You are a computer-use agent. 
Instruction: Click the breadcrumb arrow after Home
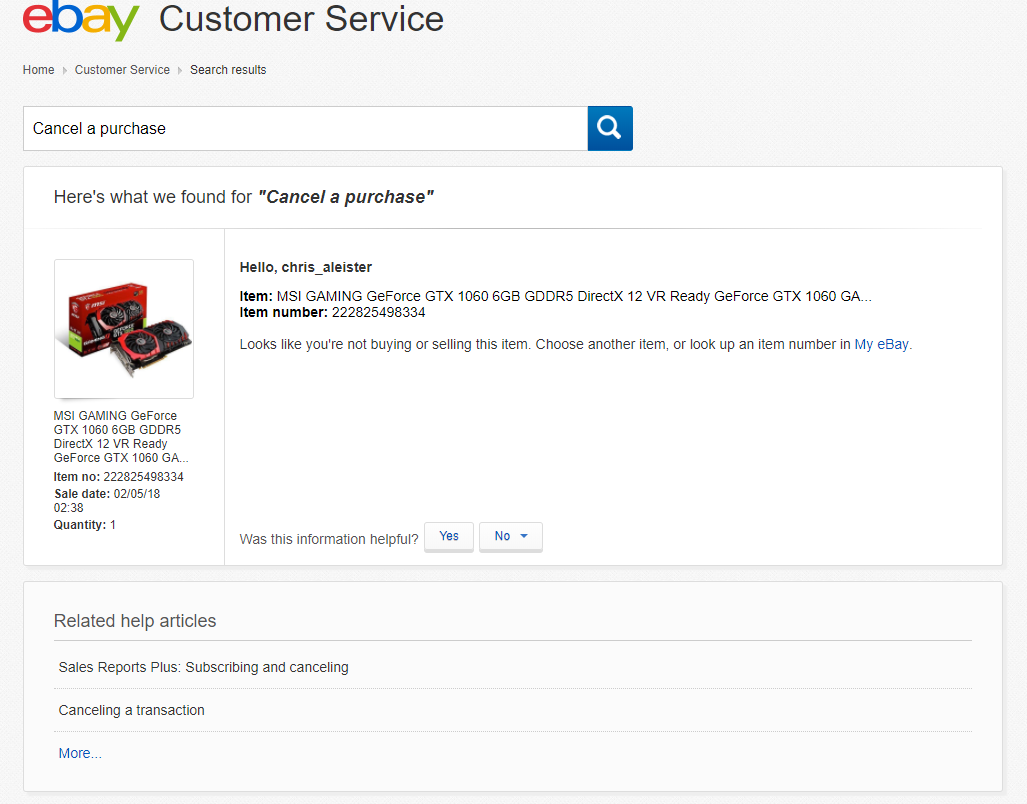65,70
